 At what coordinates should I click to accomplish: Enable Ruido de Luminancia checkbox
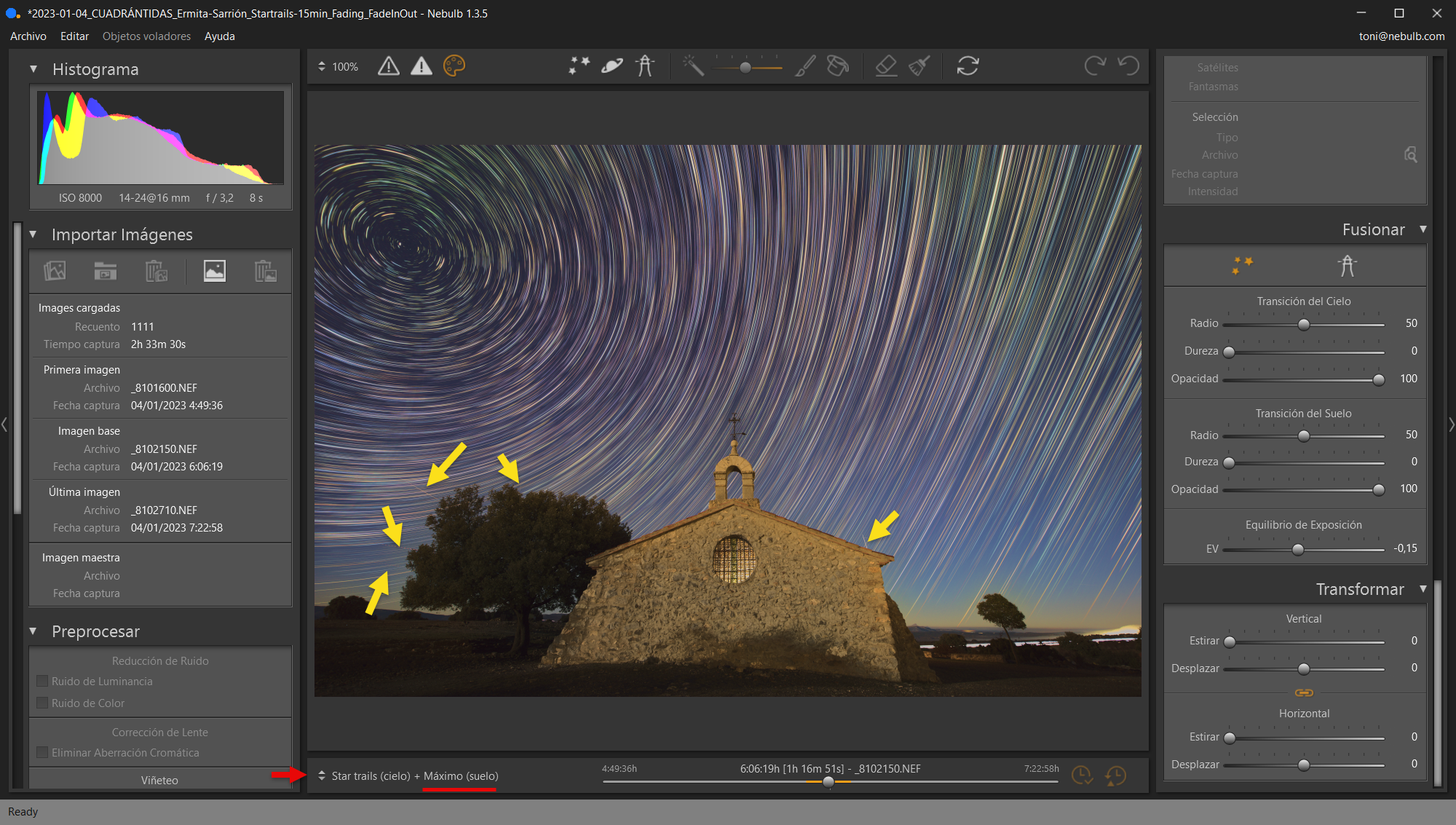(42, 682)
